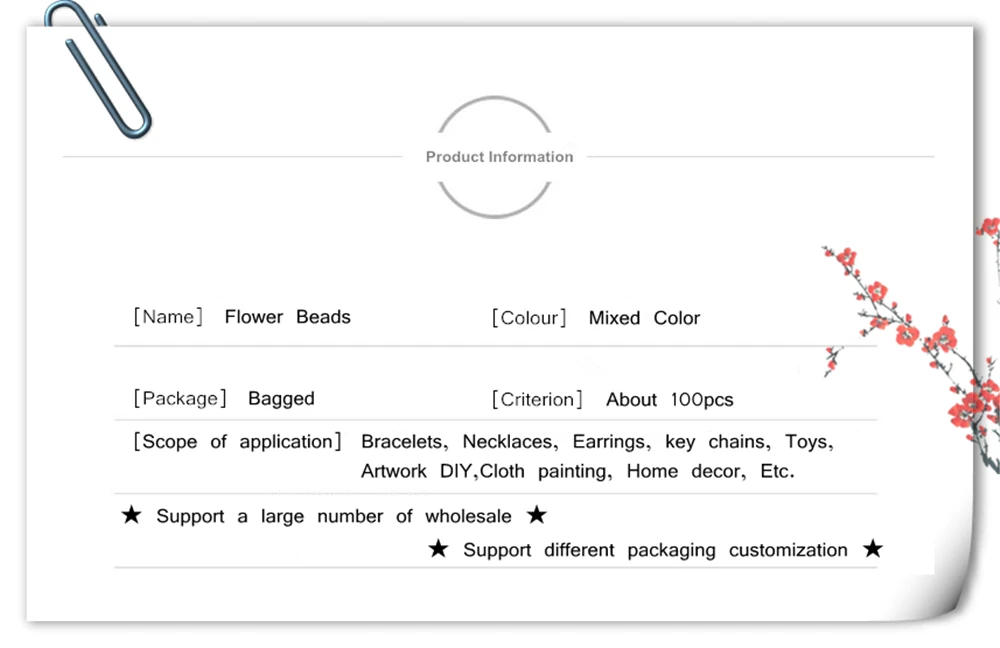Image resolution: width=1000 pixels, height=648 pixels.
Task: Select the 'About 100pcs' value
Action: coord(670,399)
